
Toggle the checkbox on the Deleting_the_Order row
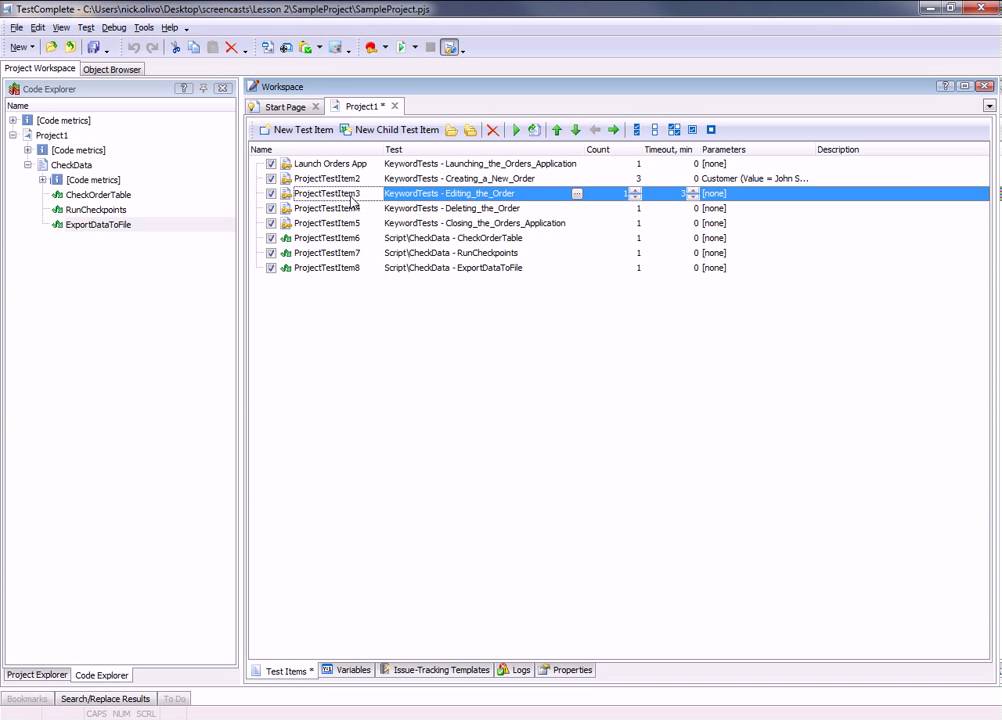pyautogui.click(x=271, y=208)
